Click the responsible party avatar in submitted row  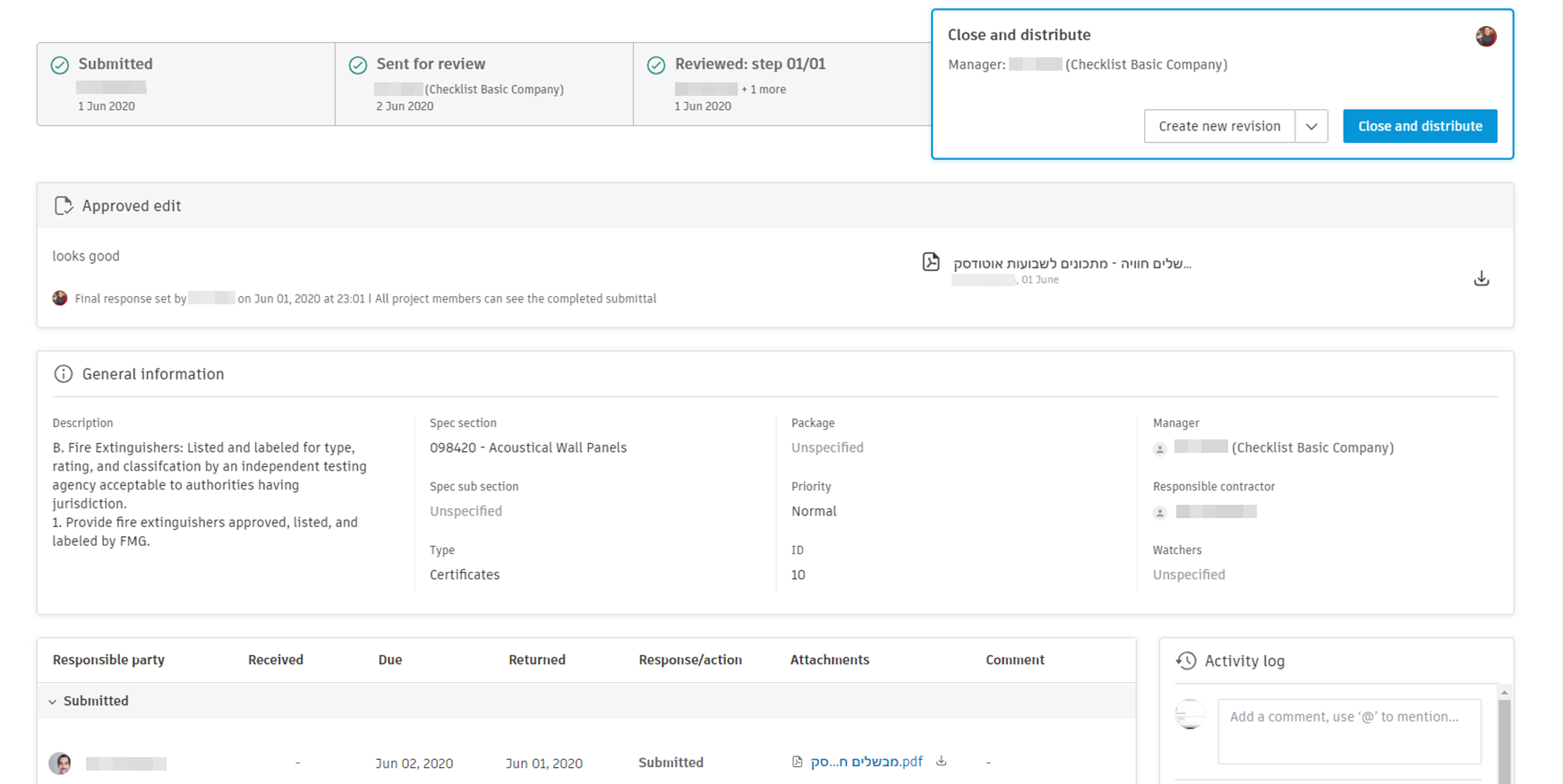60,763
